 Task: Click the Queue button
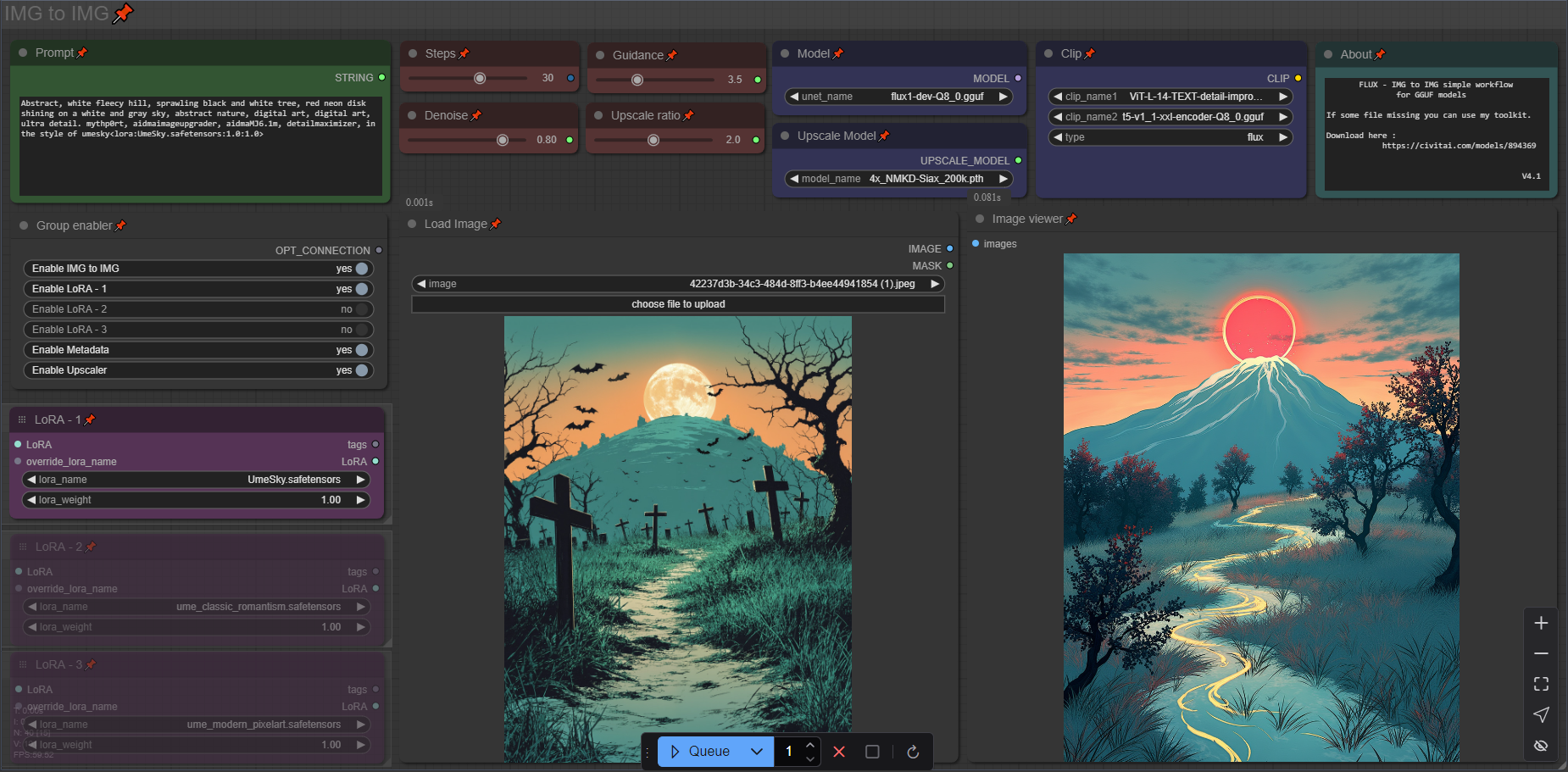(700, 752)
